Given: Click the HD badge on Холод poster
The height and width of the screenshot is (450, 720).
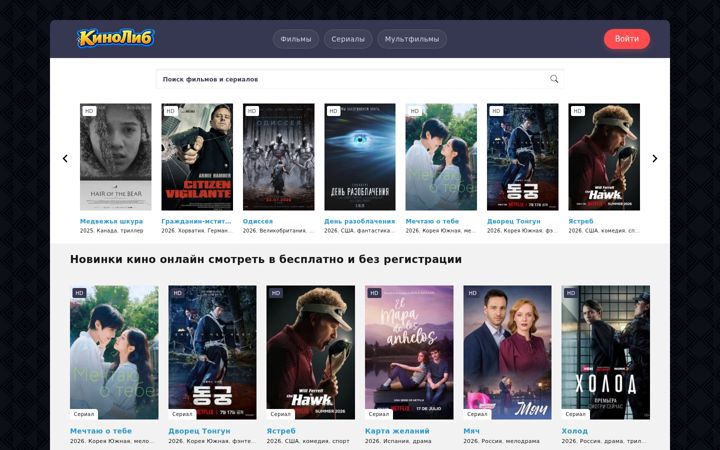Looking at the screenshot, I should [571, 293].
